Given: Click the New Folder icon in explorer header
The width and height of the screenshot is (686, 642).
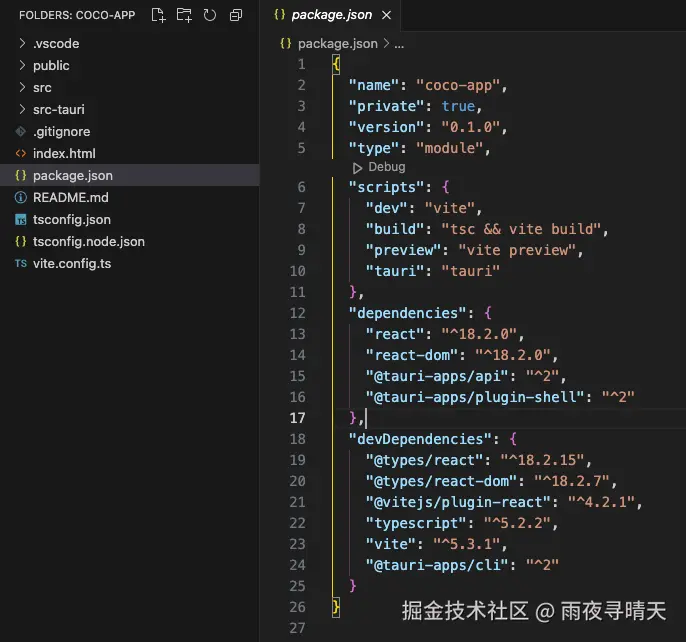Looking at the screenshot, I should pos(184,15).
